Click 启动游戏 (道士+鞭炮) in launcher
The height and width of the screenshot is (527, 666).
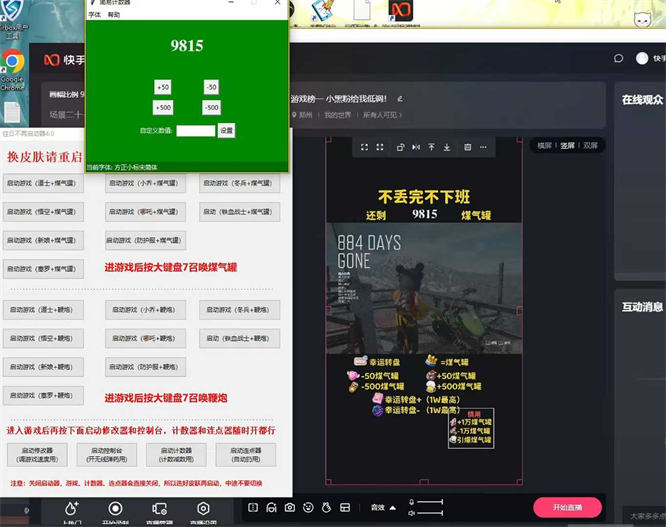pyautogui.click(x=43, y=310)
